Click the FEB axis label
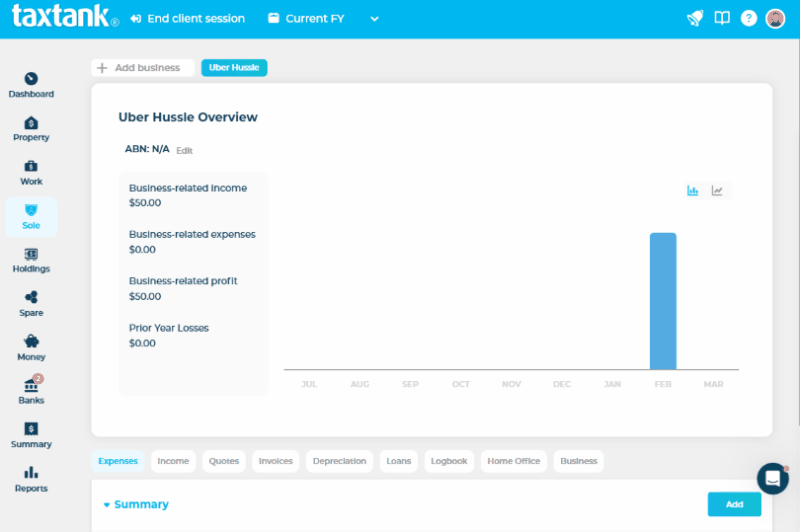 pyautogui.click(x=663, y=384)
